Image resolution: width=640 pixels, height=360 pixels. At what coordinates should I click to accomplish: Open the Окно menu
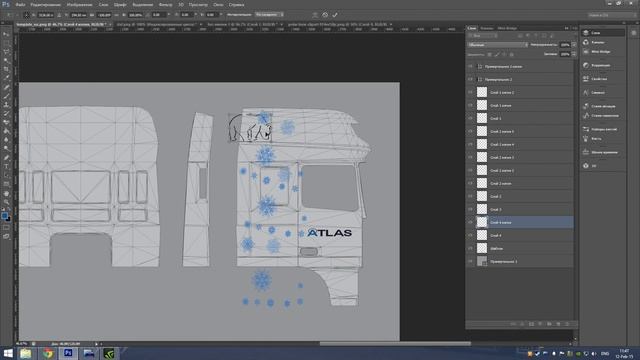tap(218, 4)
